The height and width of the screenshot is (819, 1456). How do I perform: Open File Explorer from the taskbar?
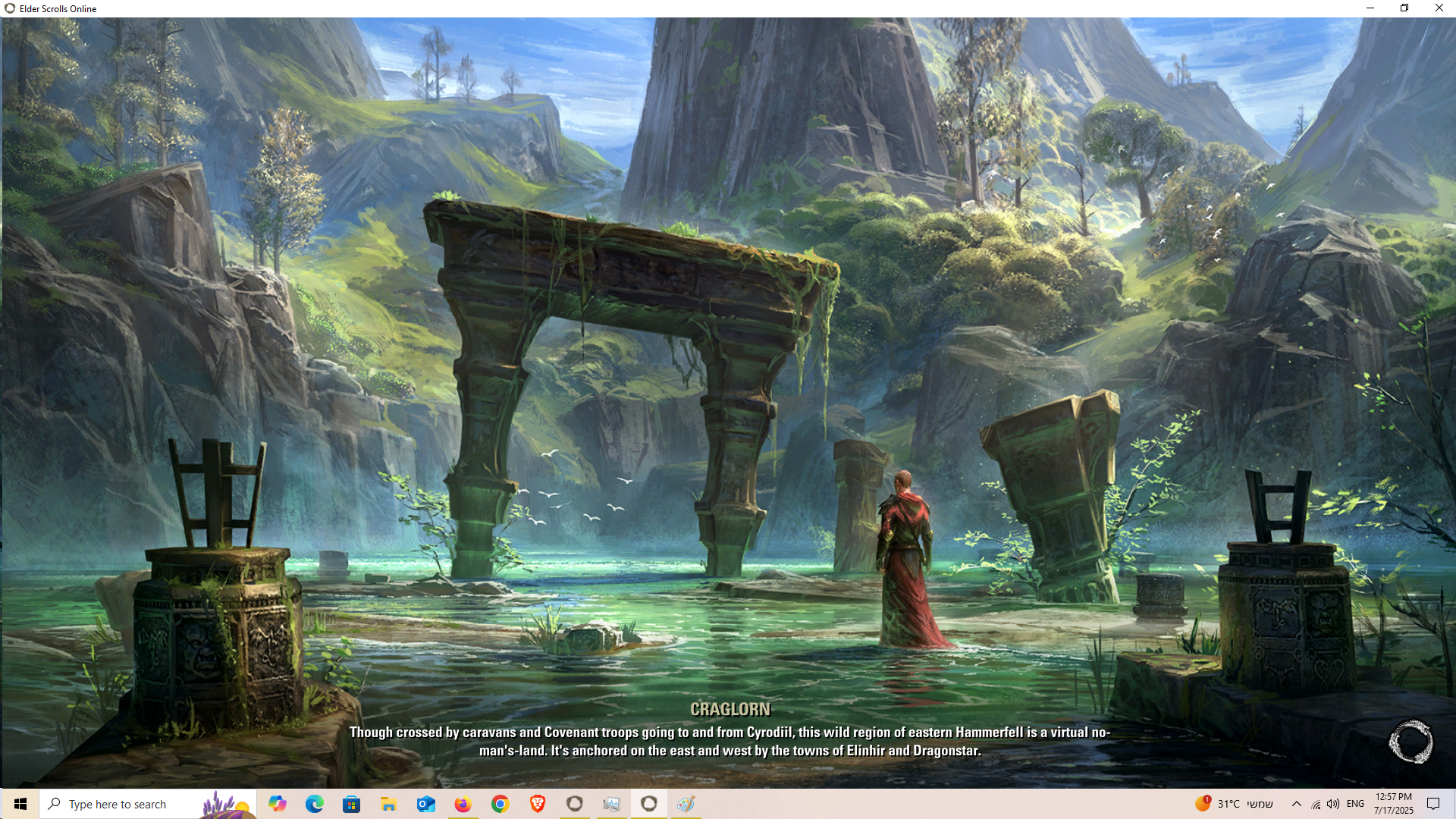click(388, 804)
